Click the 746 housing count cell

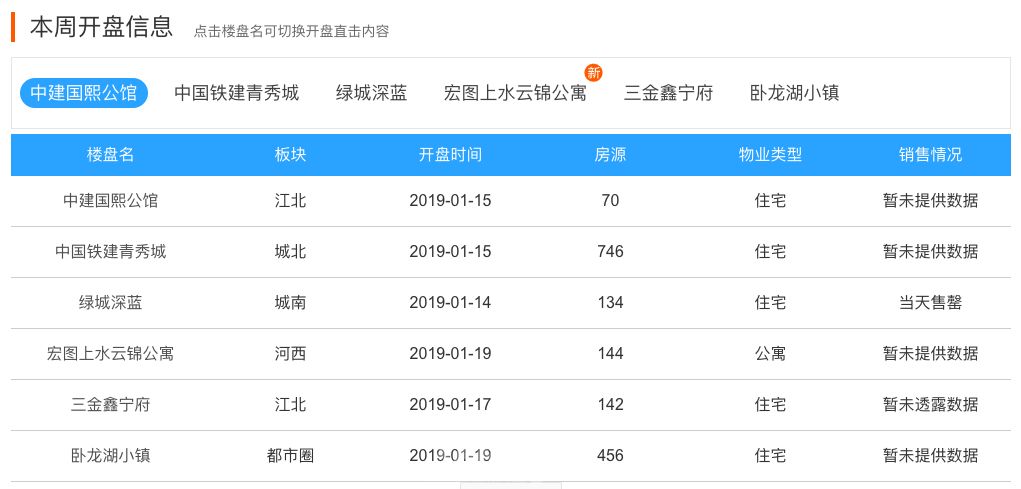(x=610, y=251)
